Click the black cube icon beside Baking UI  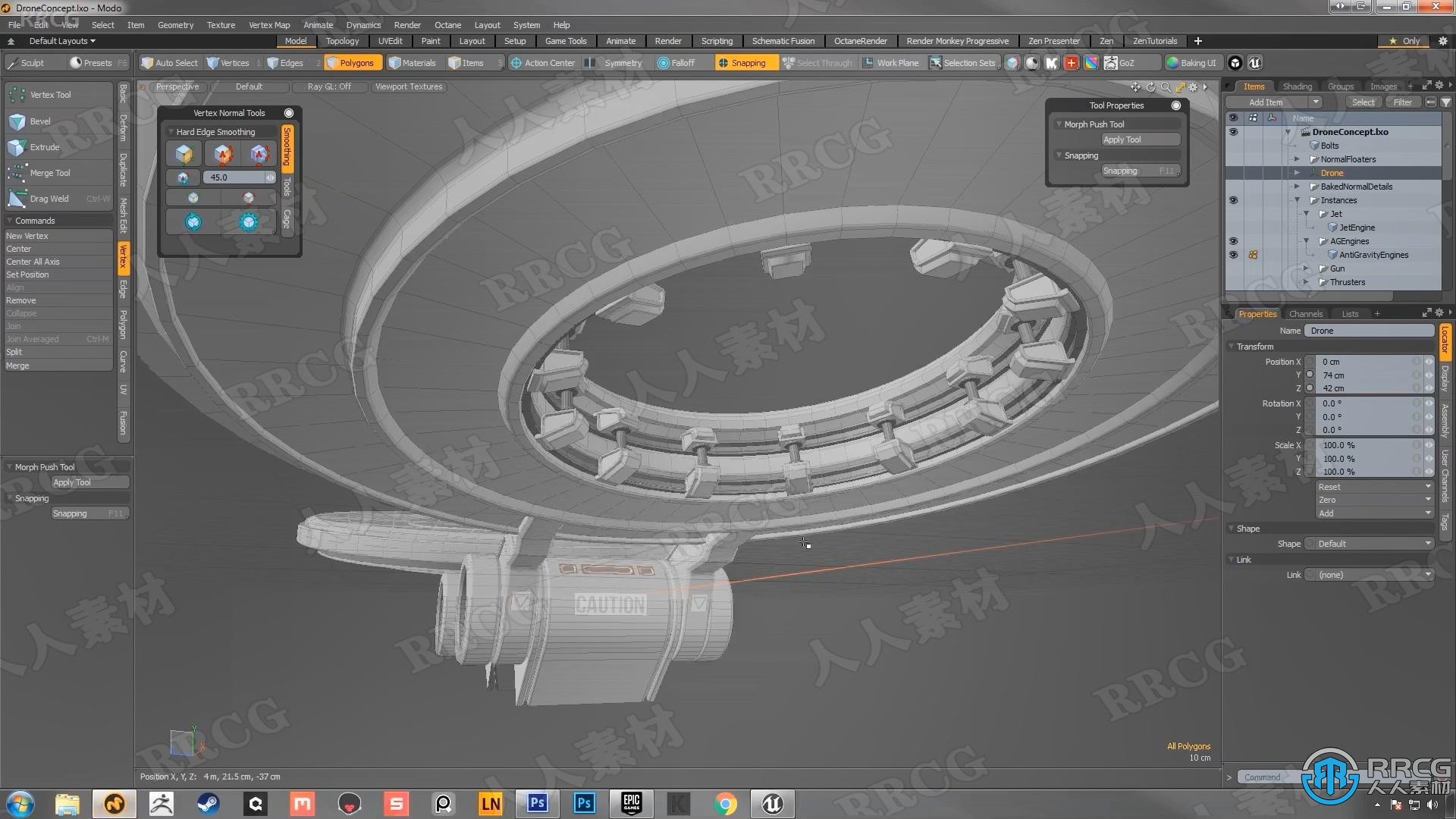[x=1235, y=63]
